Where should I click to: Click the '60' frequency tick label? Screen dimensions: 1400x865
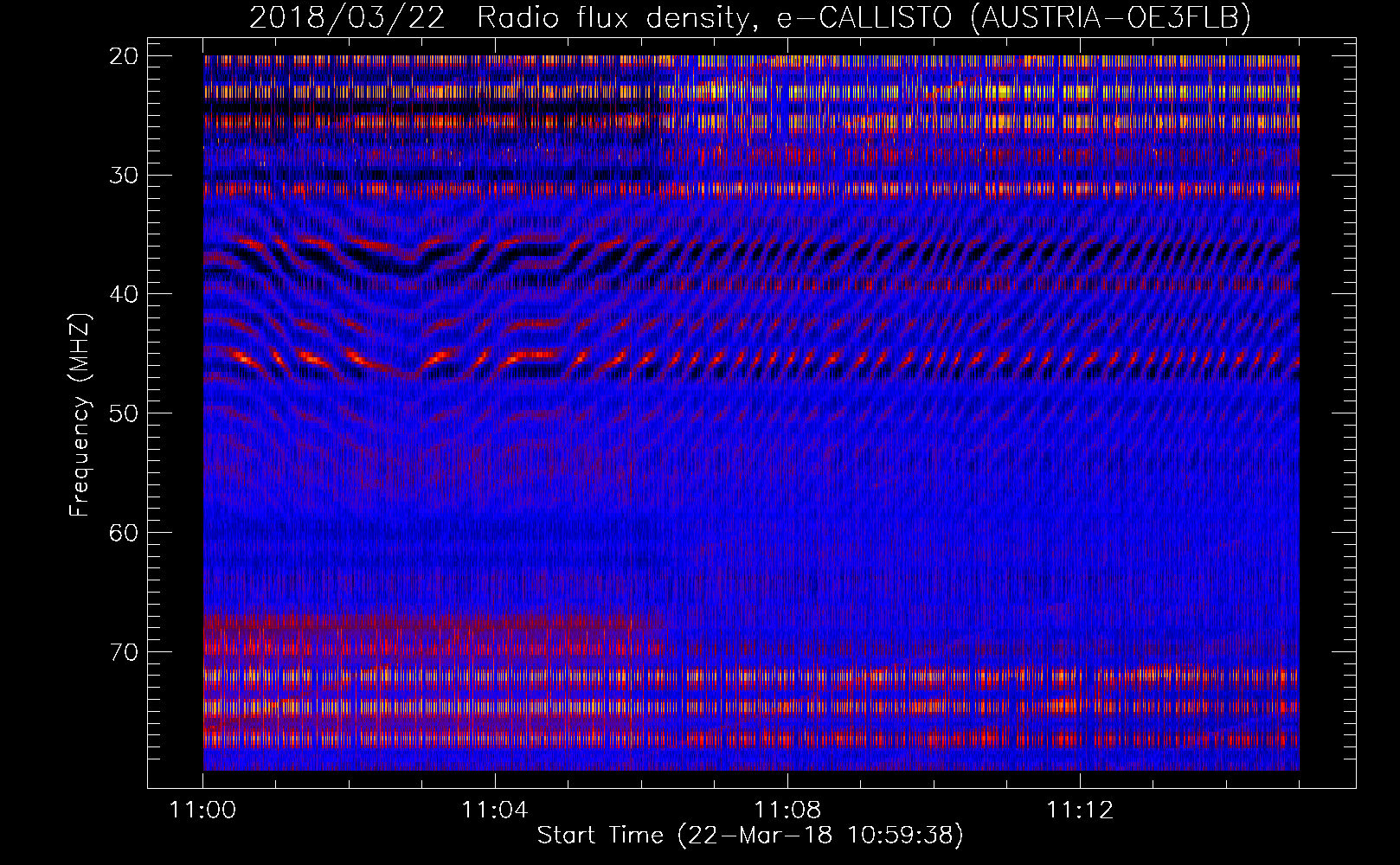coord(124,533)
